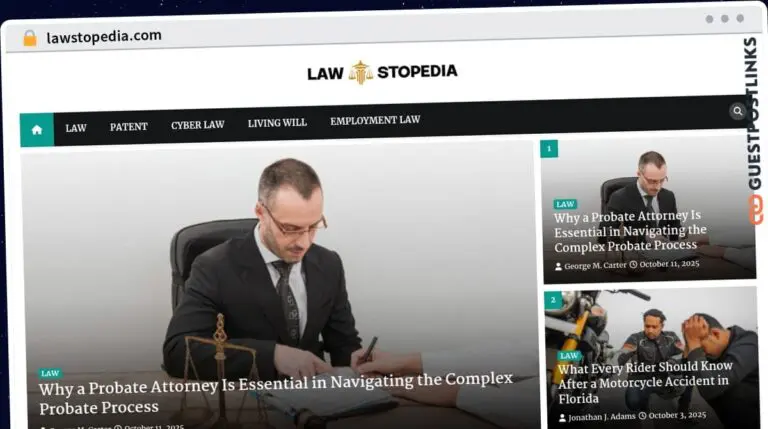
Task: Open the Law menu item
Action: point(76,128)
